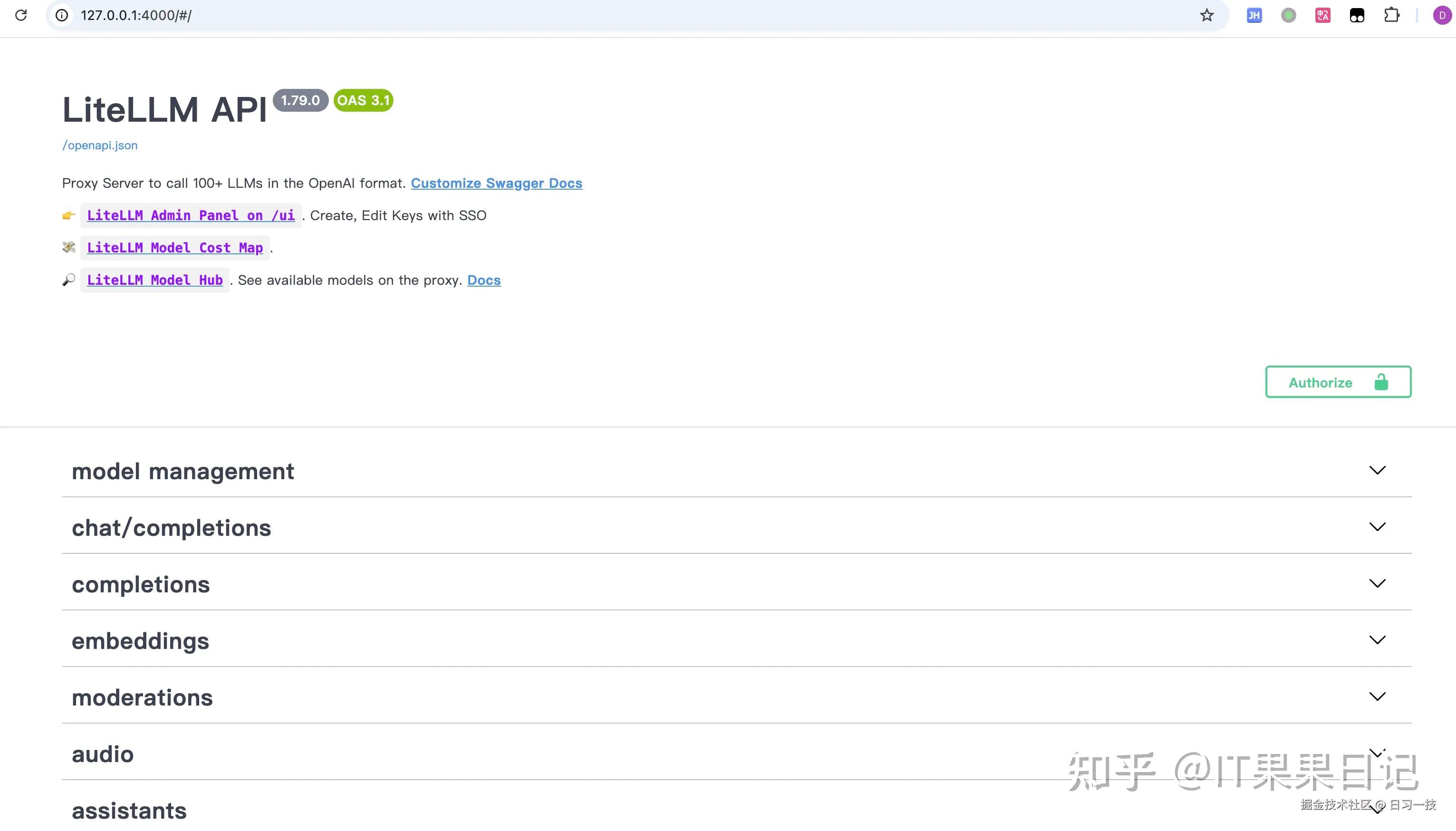Open the Extensions puzzle-piece menu
1456x831 pixels.
1391,15
